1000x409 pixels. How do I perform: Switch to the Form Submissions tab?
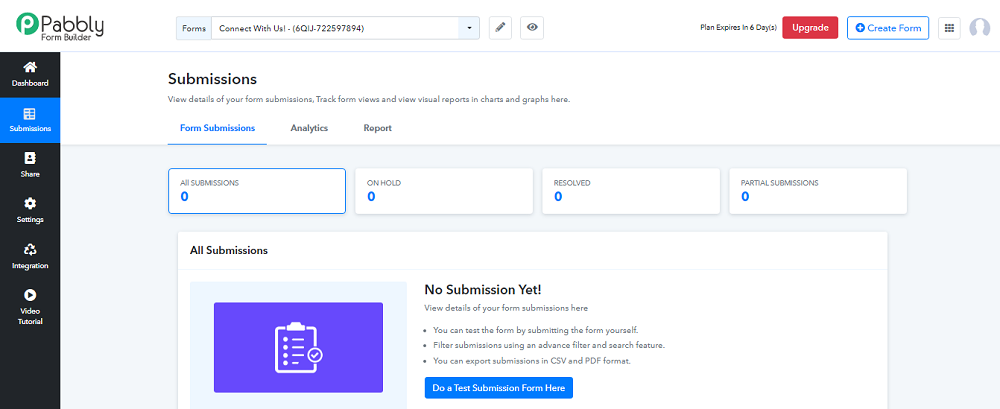217,128
